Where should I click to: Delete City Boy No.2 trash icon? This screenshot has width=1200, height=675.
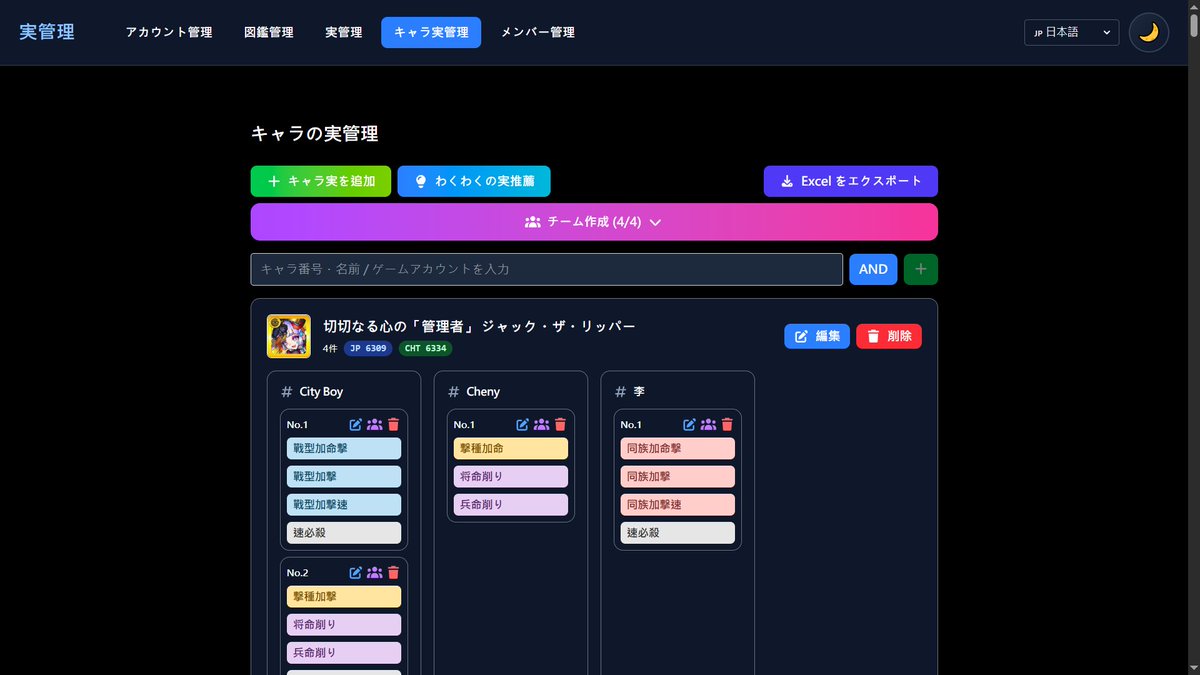tap(393, 572)
